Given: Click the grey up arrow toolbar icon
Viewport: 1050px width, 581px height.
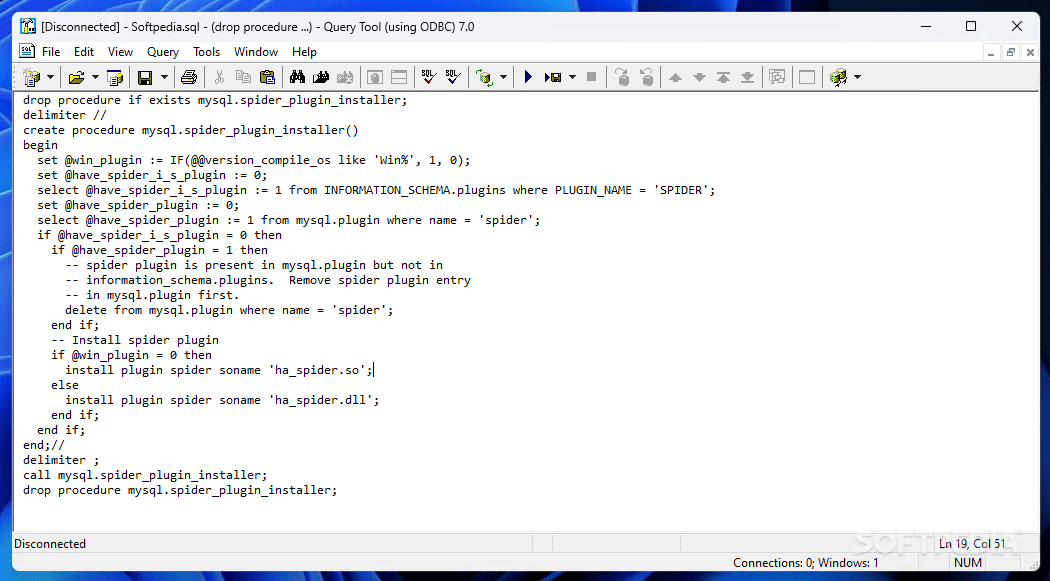Looking at the screenshot, I should coord(676,77).
